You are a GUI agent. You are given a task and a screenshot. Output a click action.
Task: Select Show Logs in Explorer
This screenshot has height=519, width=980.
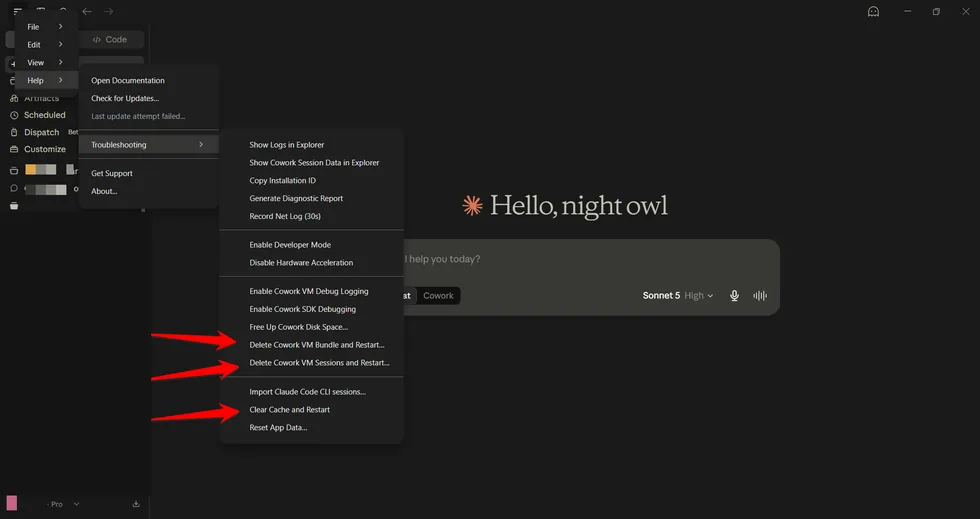click(311, 144)
